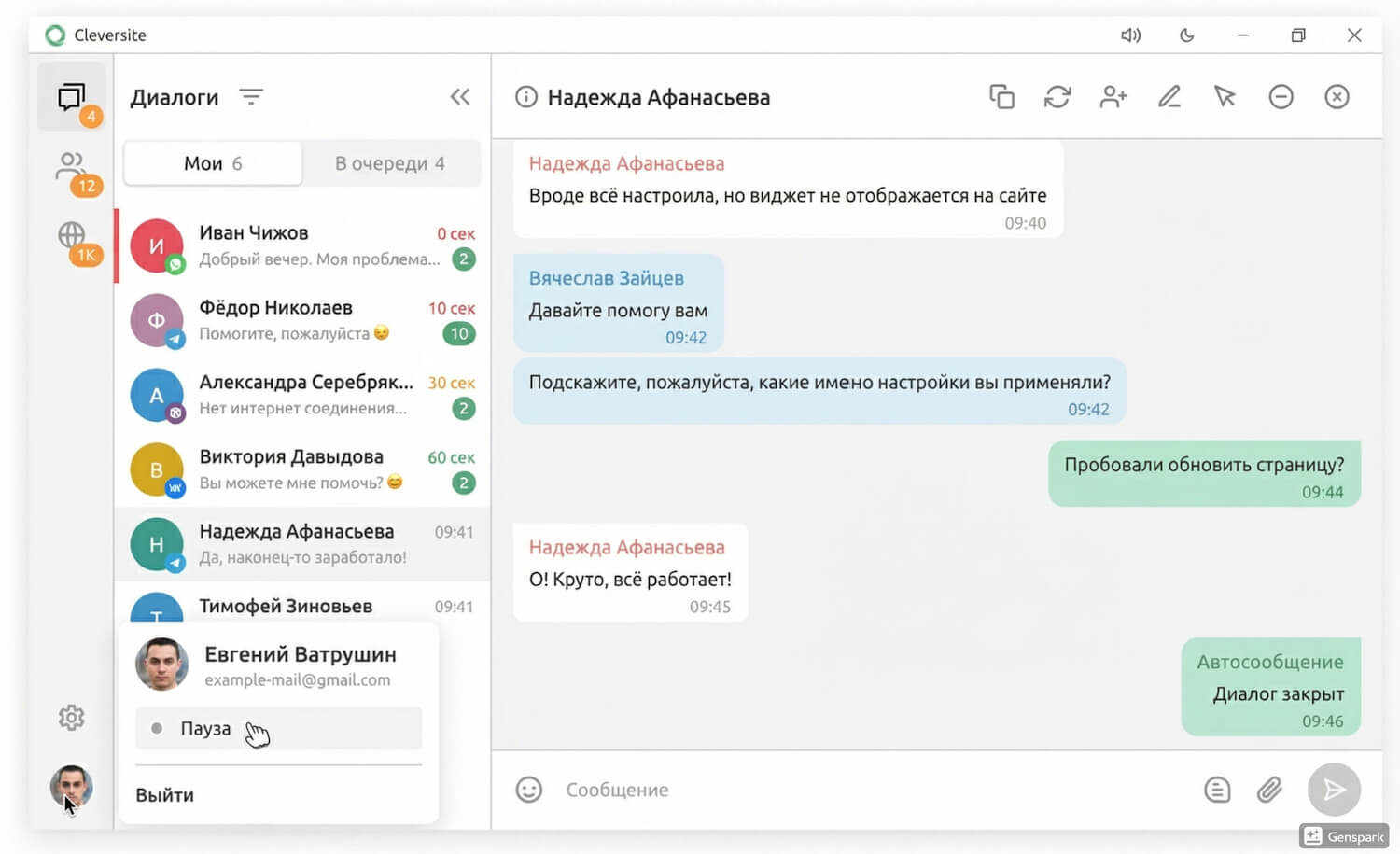This screenshot has width=1400, height=854.
Task: Click message asking about настройки вы применяли
Action: [819, 391]
